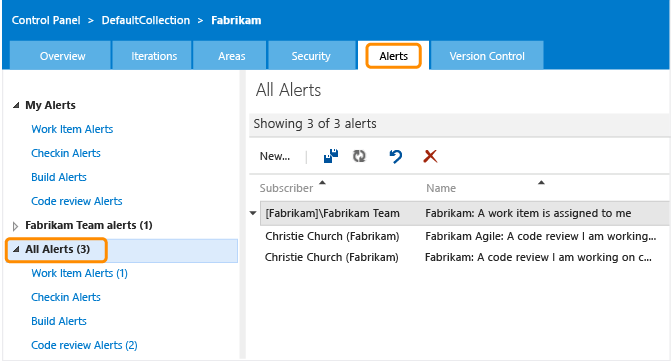The image size is (671, 361).
Task: Sort by the Name column header
Action: pos(441,188)
